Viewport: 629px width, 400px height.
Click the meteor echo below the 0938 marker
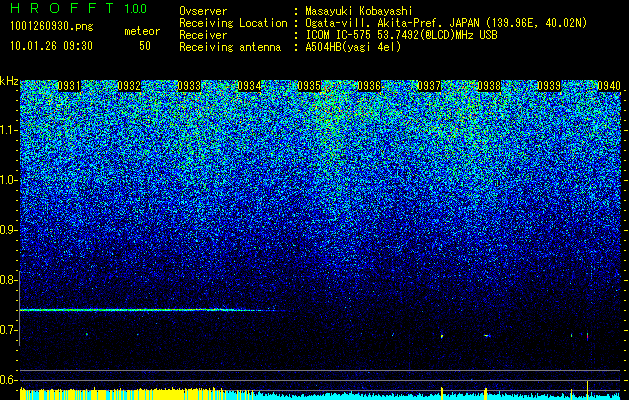487,335
